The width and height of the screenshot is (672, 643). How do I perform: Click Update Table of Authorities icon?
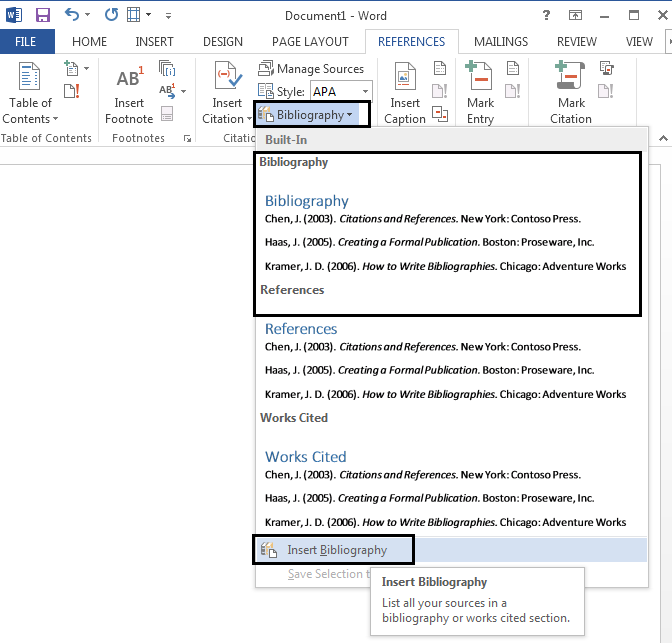[606, 91]
